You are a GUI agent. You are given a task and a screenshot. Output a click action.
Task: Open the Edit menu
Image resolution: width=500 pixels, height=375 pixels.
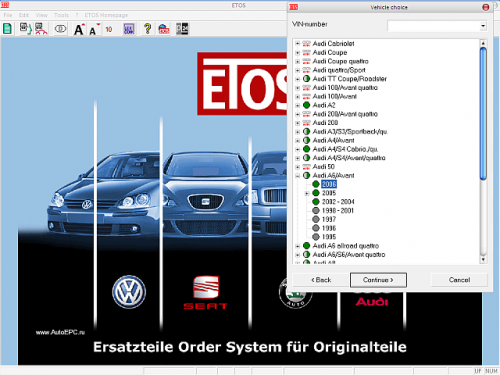(24, 15)
